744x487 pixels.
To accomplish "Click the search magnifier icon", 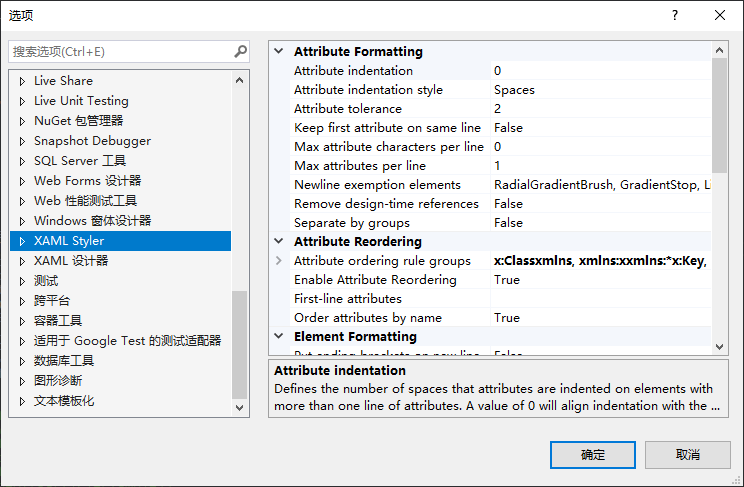I will [x=240, y=51].
